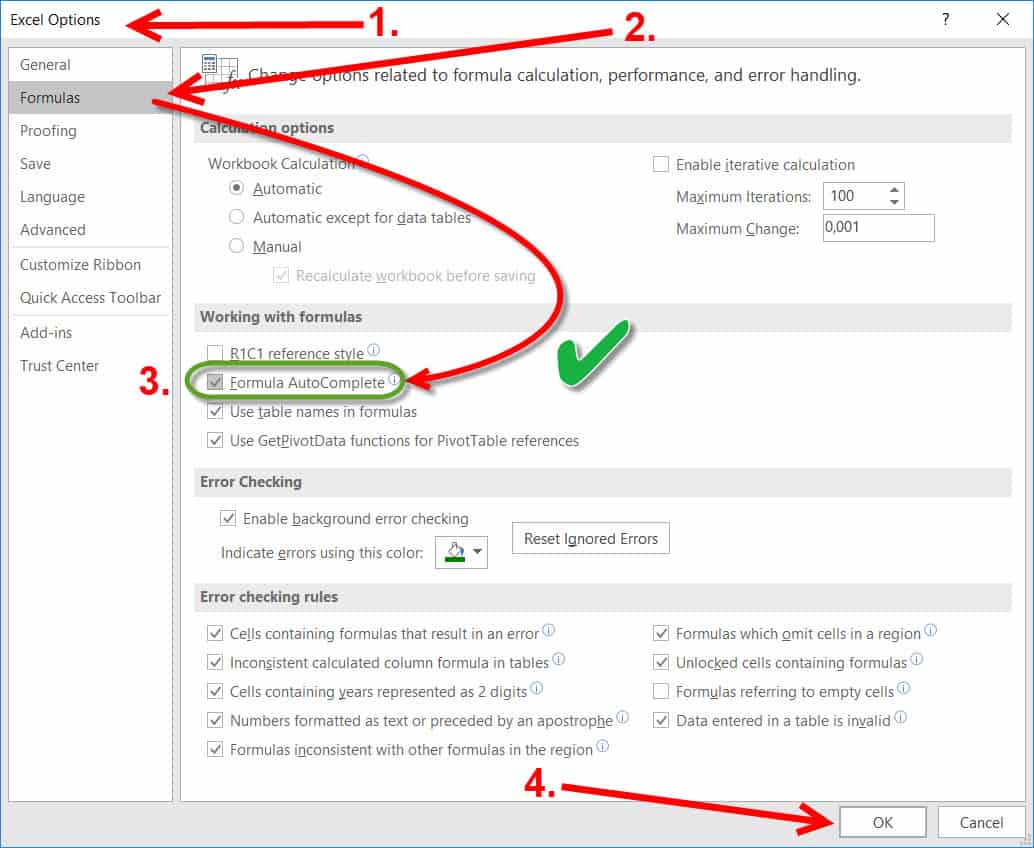Click info icon for numbers formatted as text

[622, 717]
